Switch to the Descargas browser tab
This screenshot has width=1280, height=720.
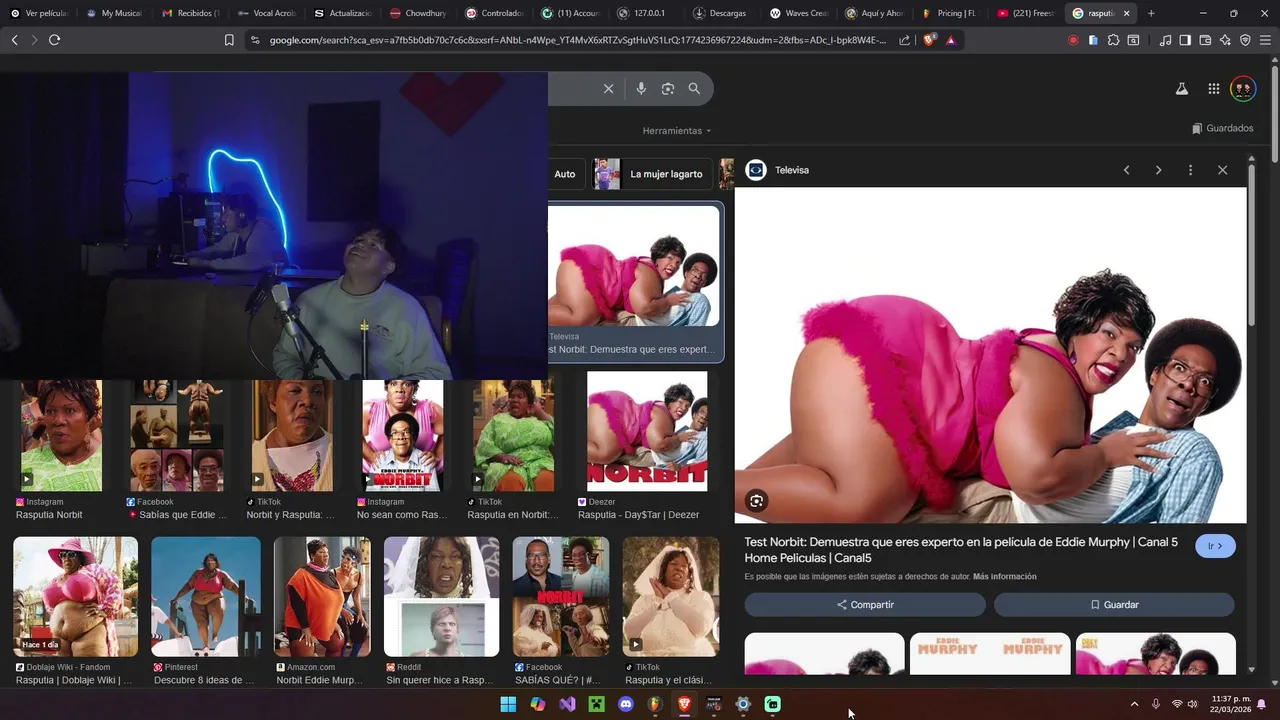tap(720, 13)
